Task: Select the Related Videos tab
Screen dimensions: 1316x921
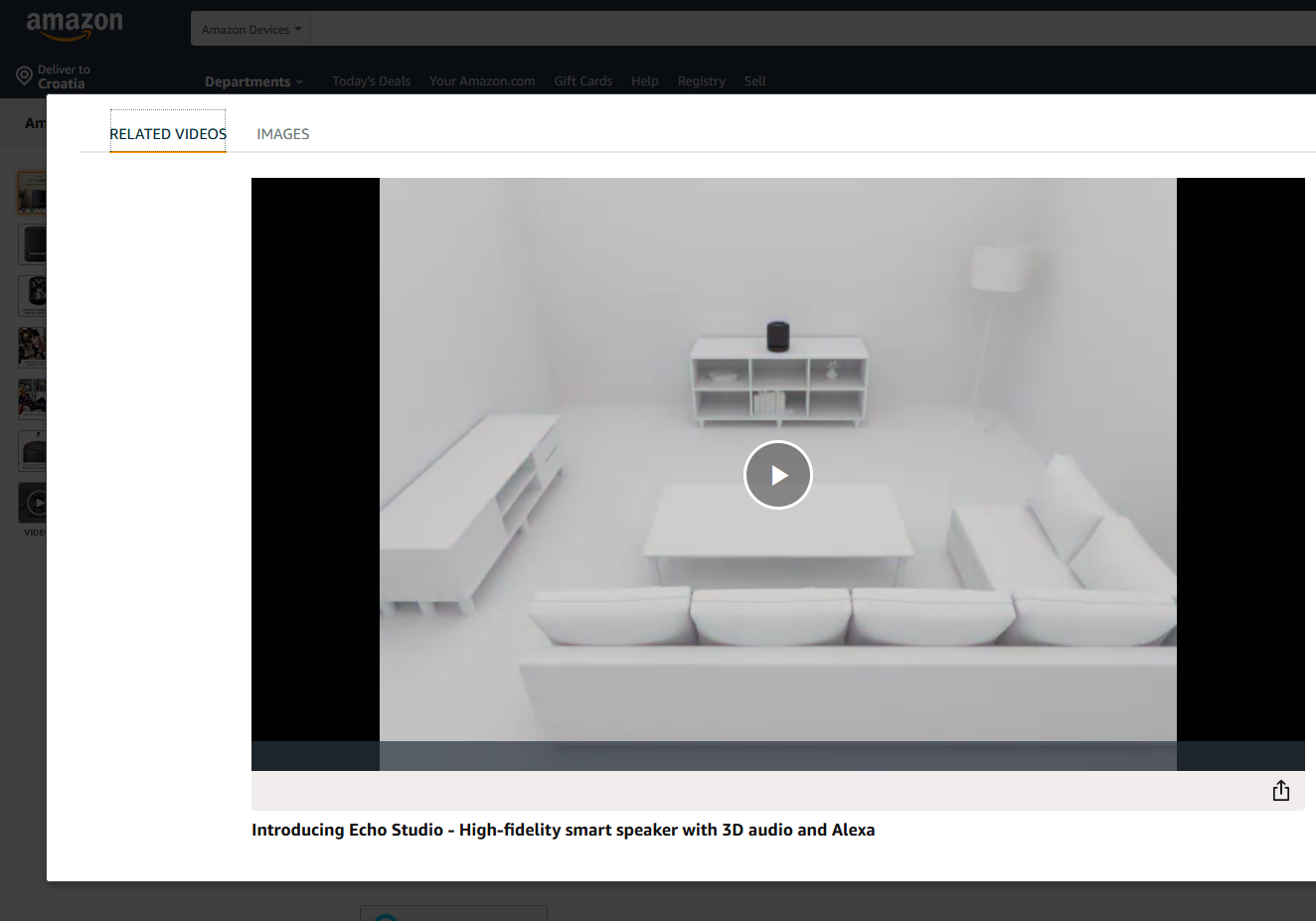Action: pos(168,134)
